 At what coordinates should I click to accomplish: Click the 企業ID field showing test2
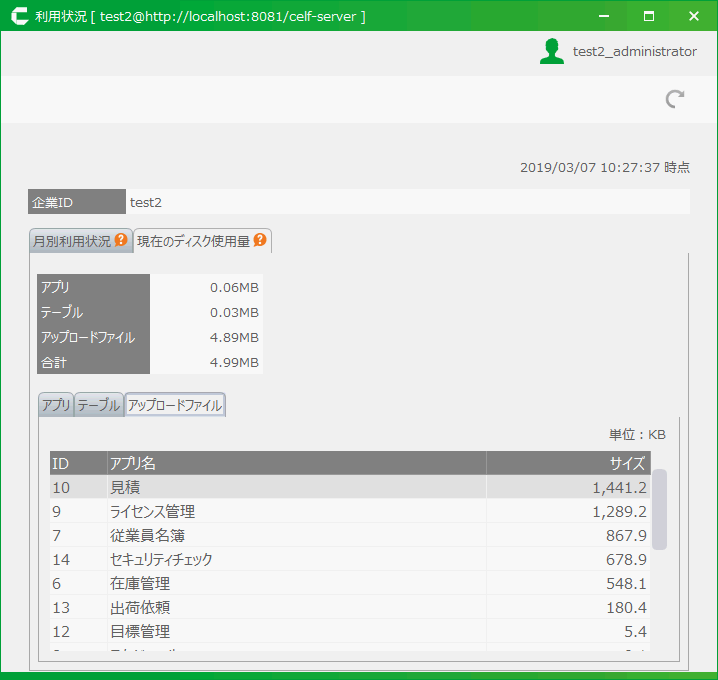[x=407, y=202]
